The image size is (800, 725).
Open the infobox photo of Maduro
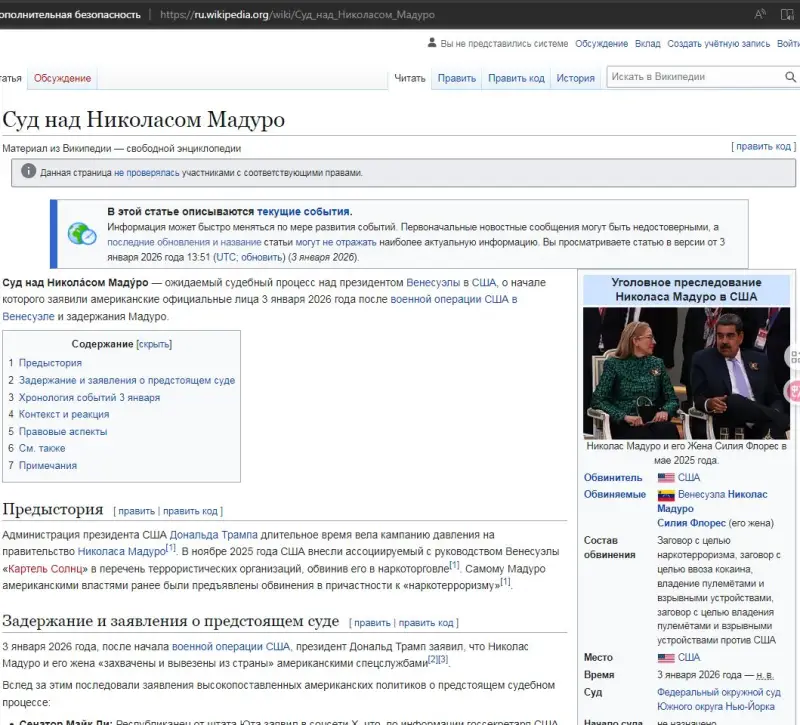coord(686,373)
